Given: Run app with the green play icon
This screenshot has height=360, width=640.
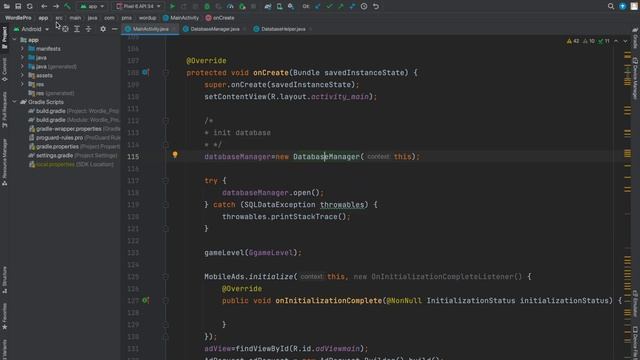Looking at the screenshot, I should [172, 7].
